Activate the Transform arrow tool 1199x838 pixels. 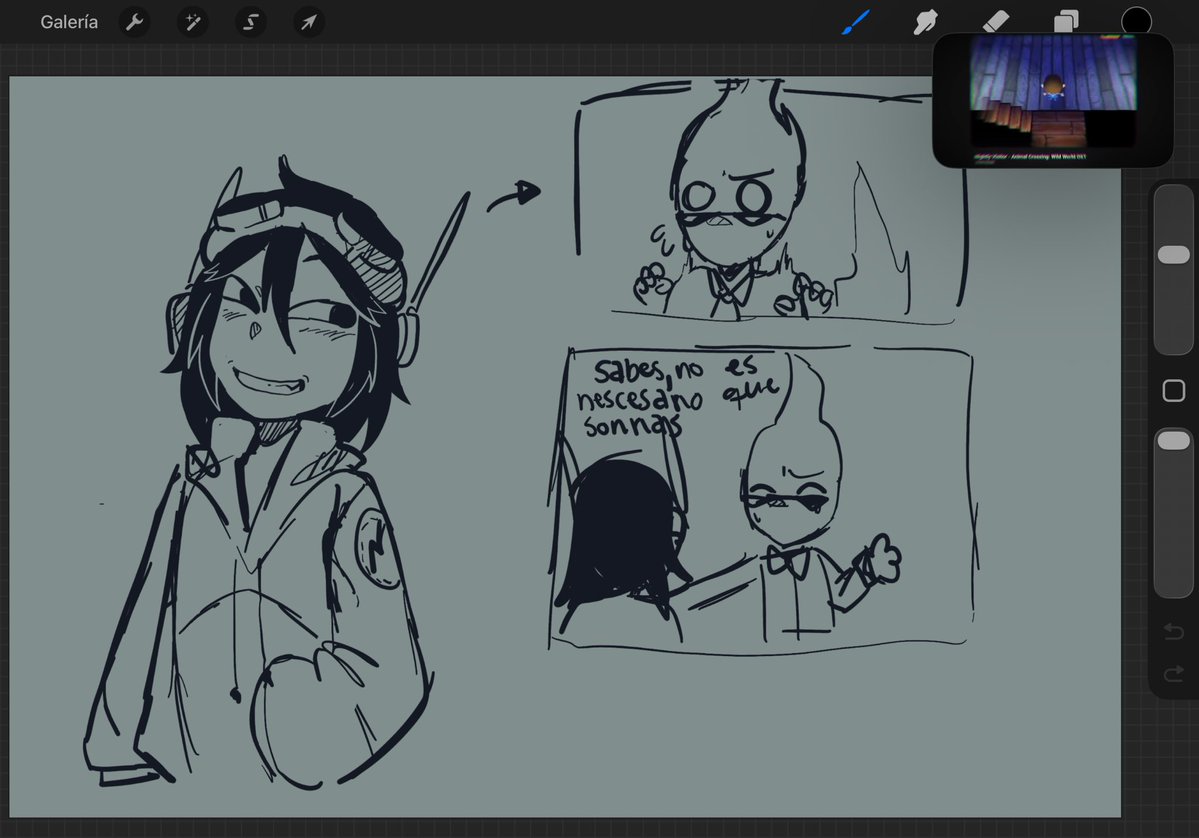309,22
